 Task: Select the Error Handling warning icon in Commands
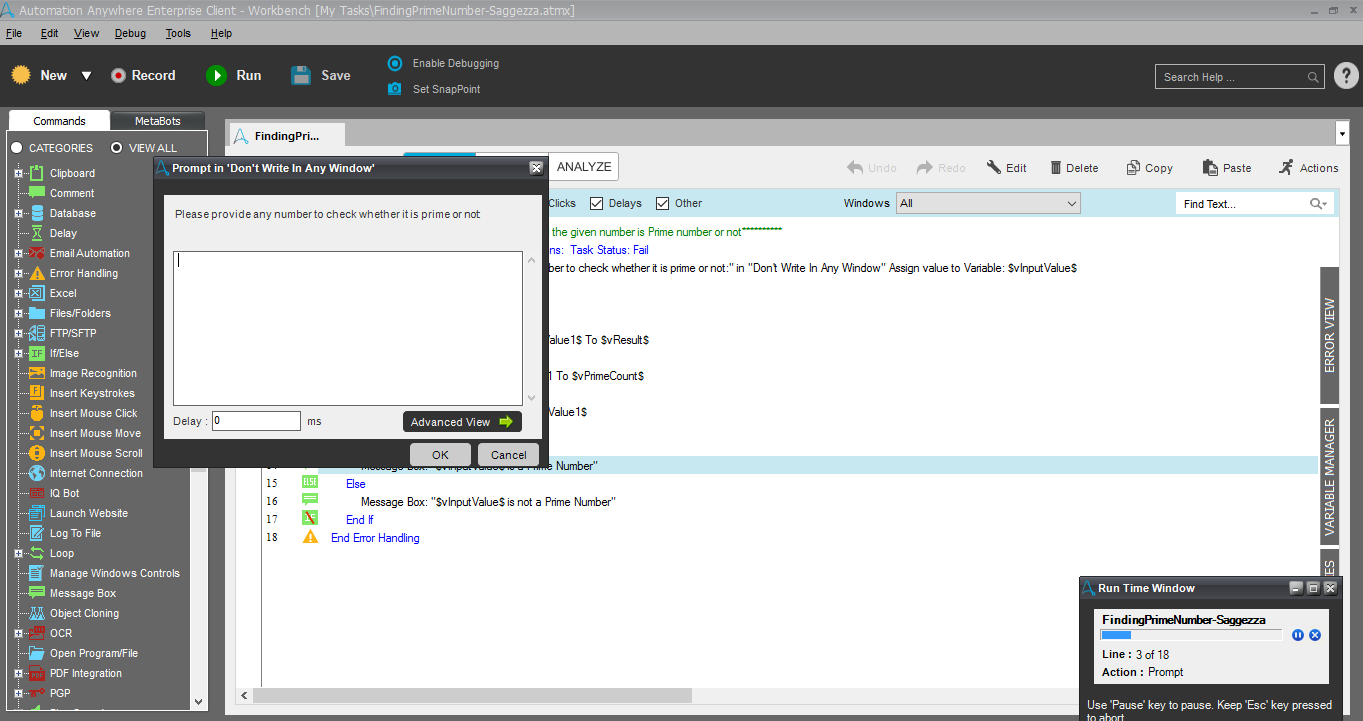click(x=35, y=273)
